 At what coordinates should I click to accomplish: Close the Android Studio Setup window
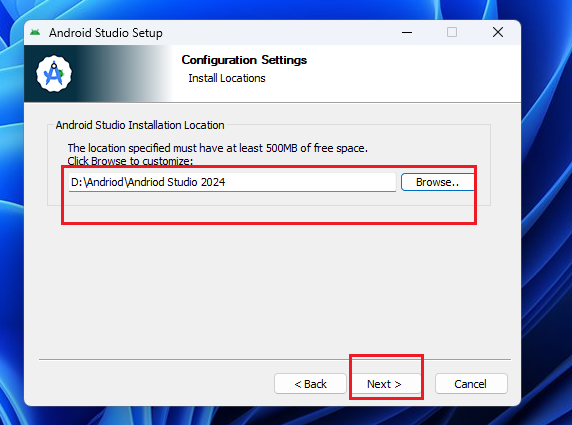click(498, 32)
